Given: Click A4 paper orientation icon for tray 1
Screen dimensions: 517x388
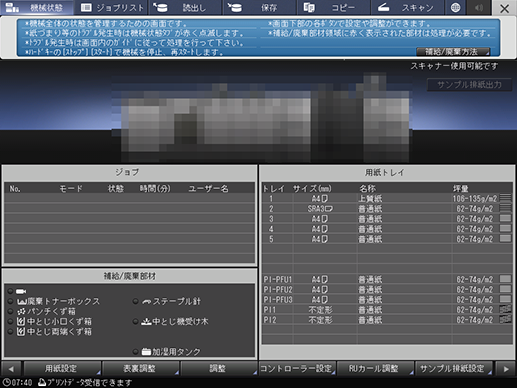Looking at the screenshot, I should pos(325,199).
